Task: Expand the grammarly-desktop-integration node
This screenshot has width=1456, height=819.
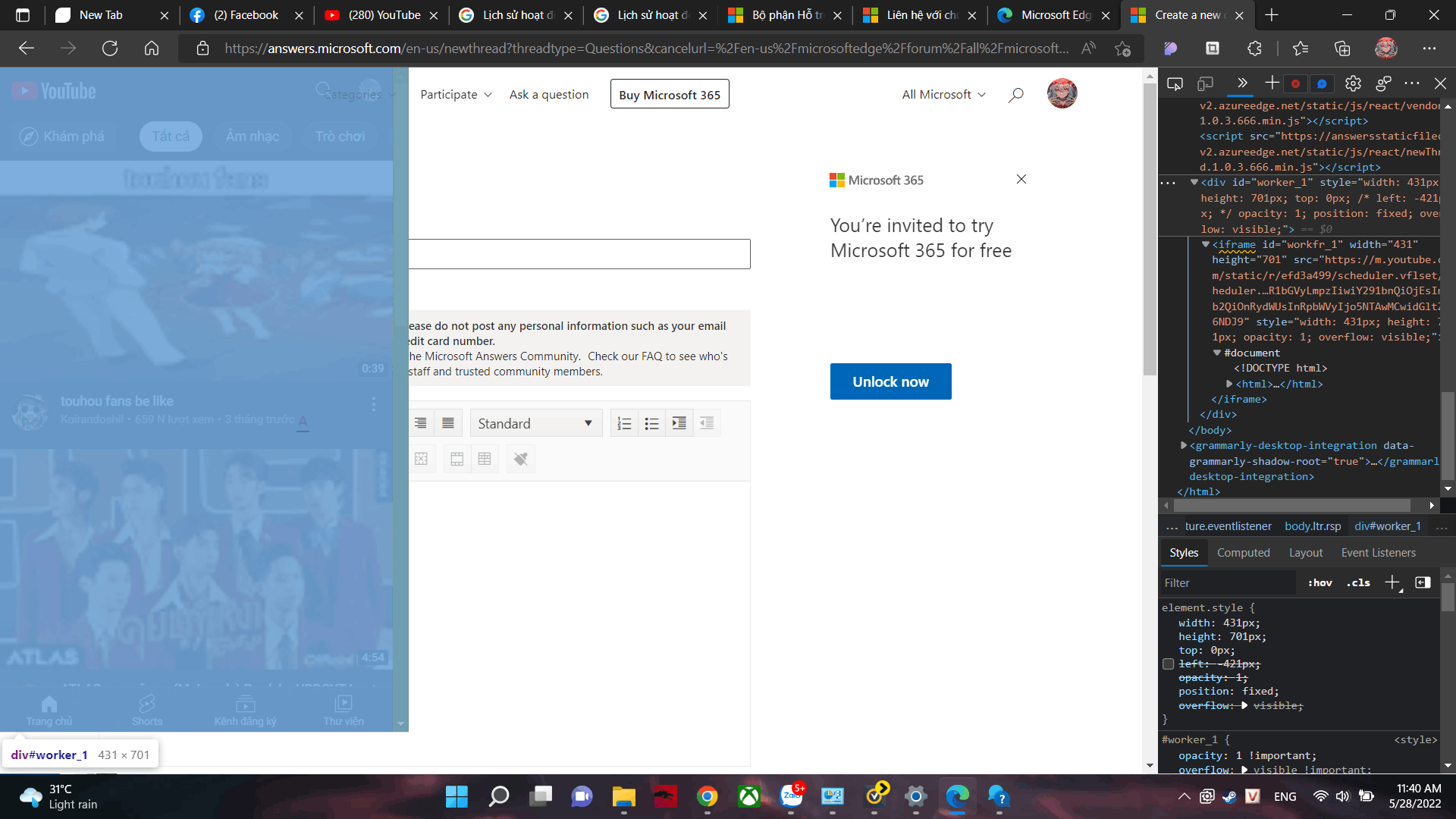Action: (x=1183, y=446)
